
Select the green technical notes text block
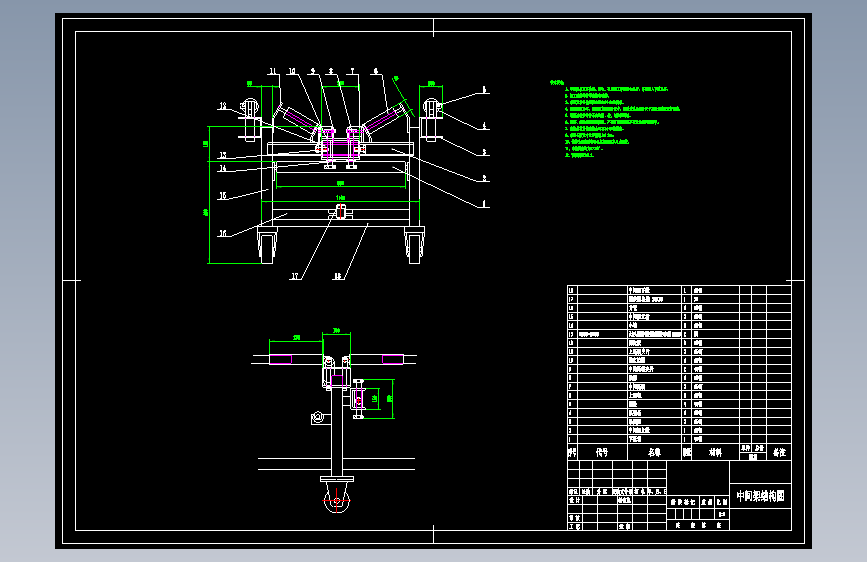pyautogui.click(x=615, y=119)
